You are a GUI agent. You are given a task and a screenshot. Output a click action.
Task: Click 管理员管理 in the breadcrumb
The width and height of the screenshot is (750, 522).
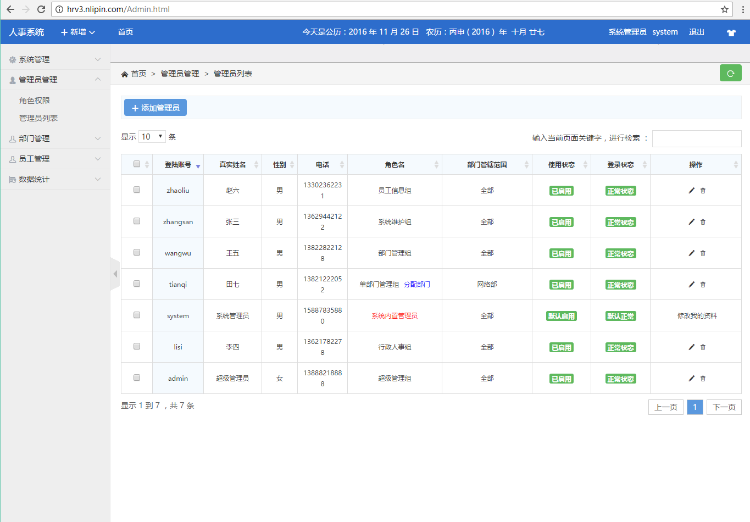[x=180, y=74]
